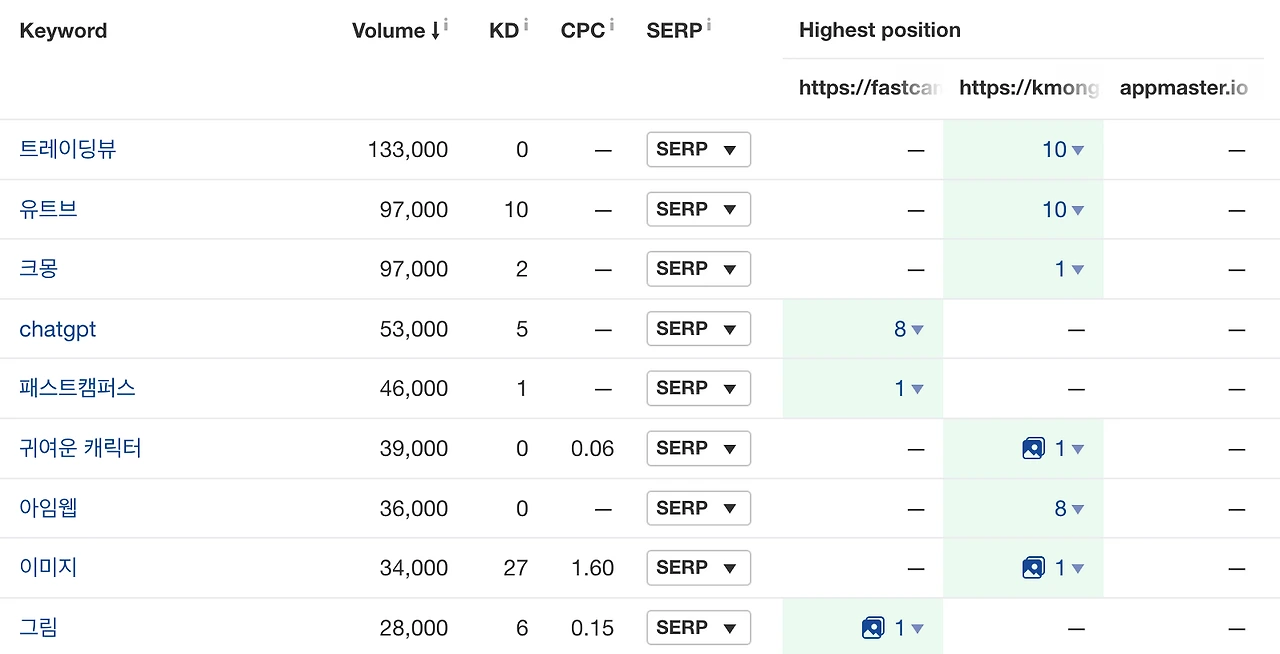Click the SERP column info icon
This screenshot has height=654, width=1280.
(709, 24)
